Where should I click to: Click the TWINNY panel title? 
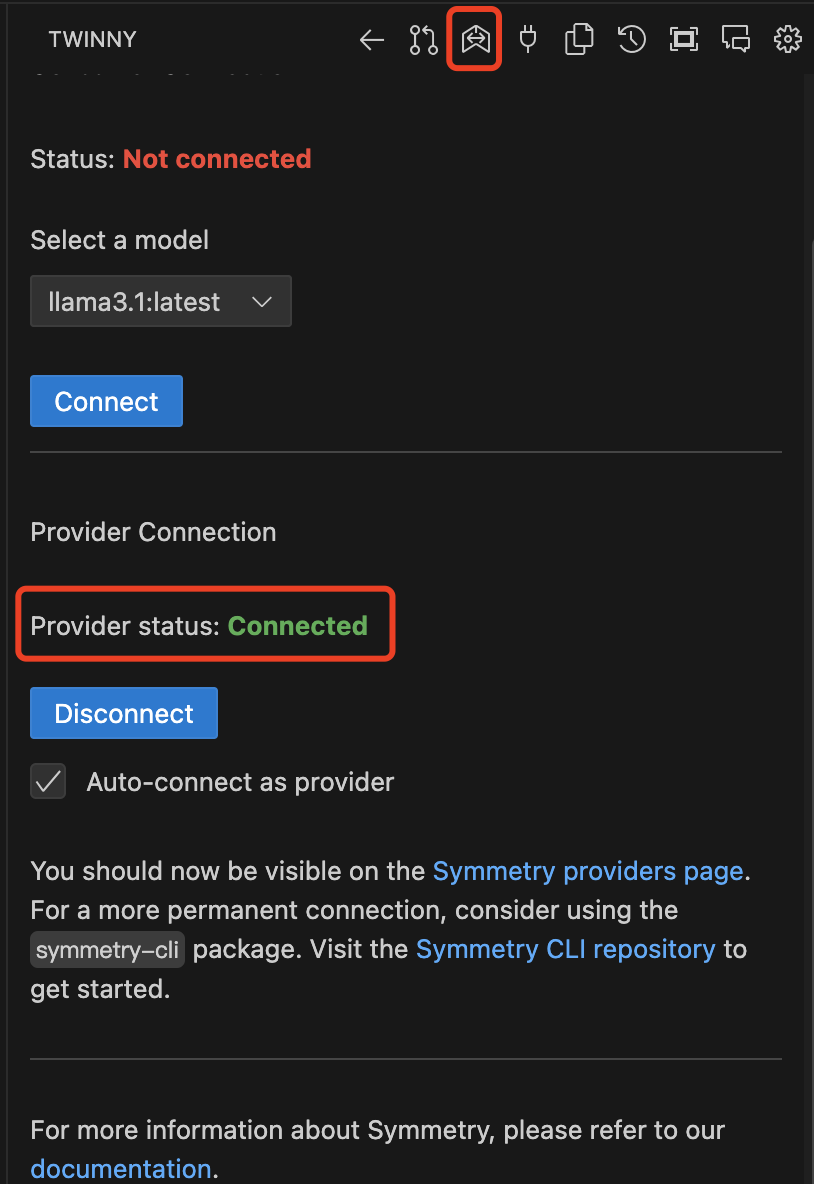click(92, 39)
